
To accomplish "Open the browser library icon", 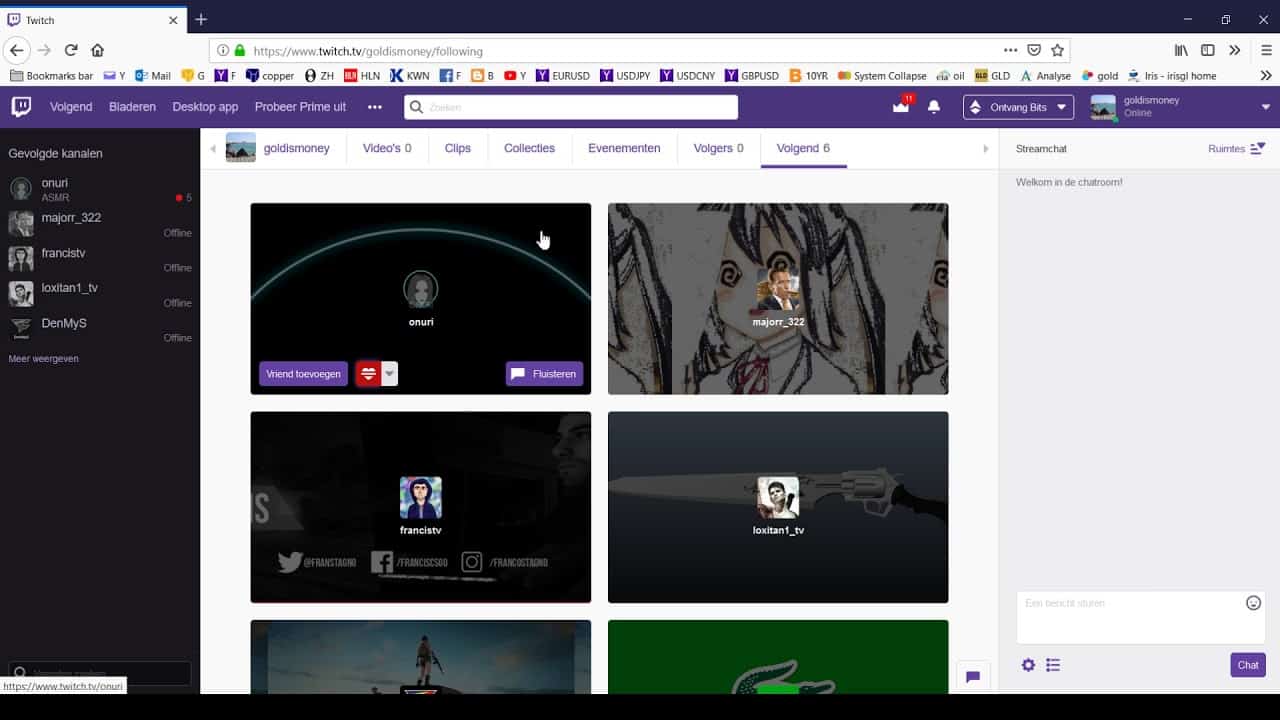I will [1181, 50].
